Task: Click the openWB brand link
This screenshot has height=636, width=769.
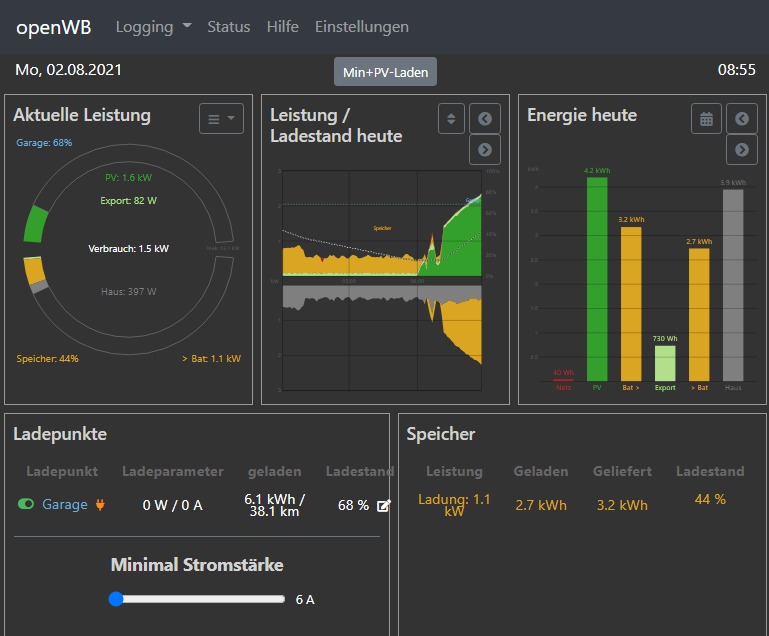Action: pos(53,27)
